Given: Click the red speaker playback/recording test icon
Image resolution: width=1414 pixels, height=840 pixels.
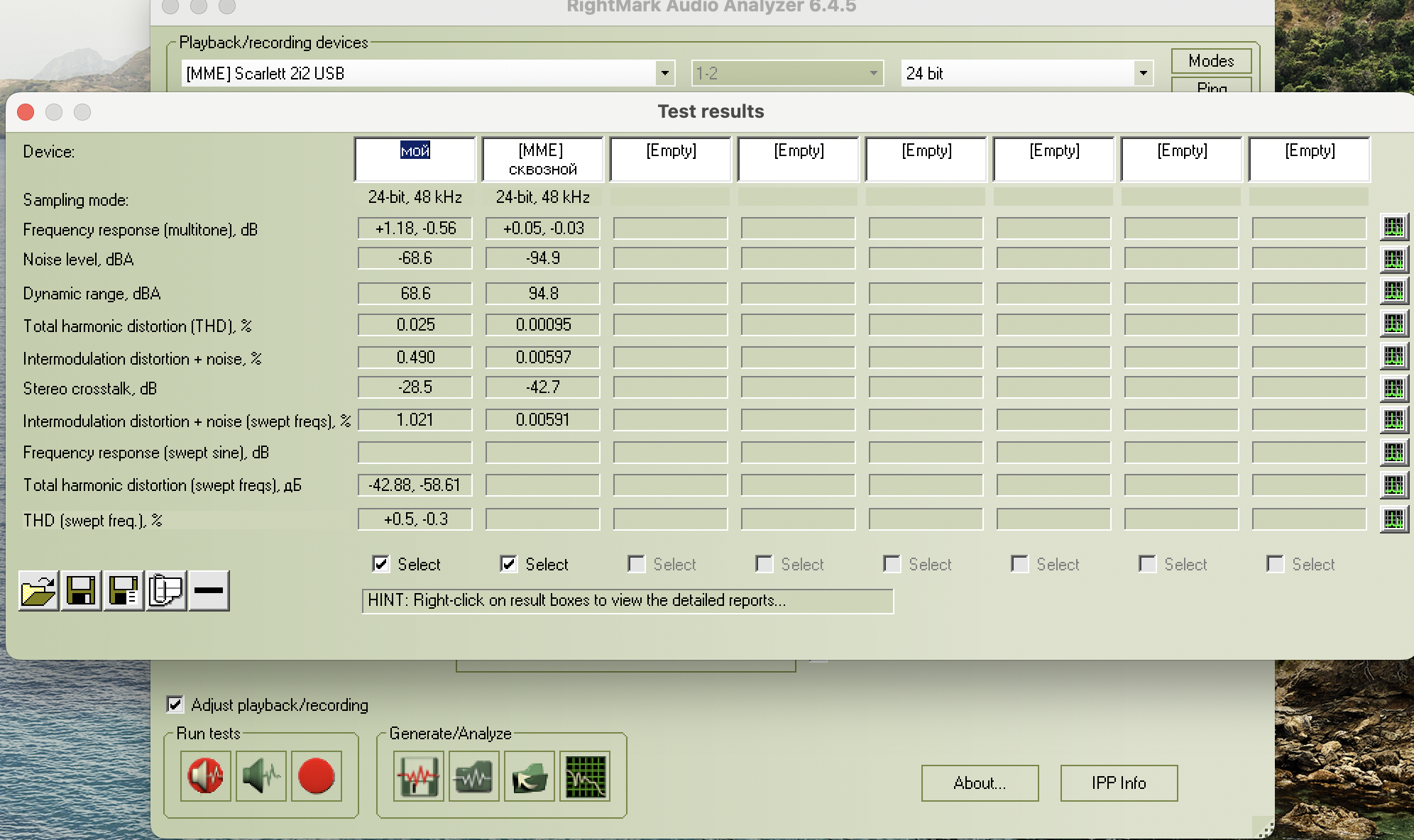Looking at the screenshot, I should tap(206, 775).
